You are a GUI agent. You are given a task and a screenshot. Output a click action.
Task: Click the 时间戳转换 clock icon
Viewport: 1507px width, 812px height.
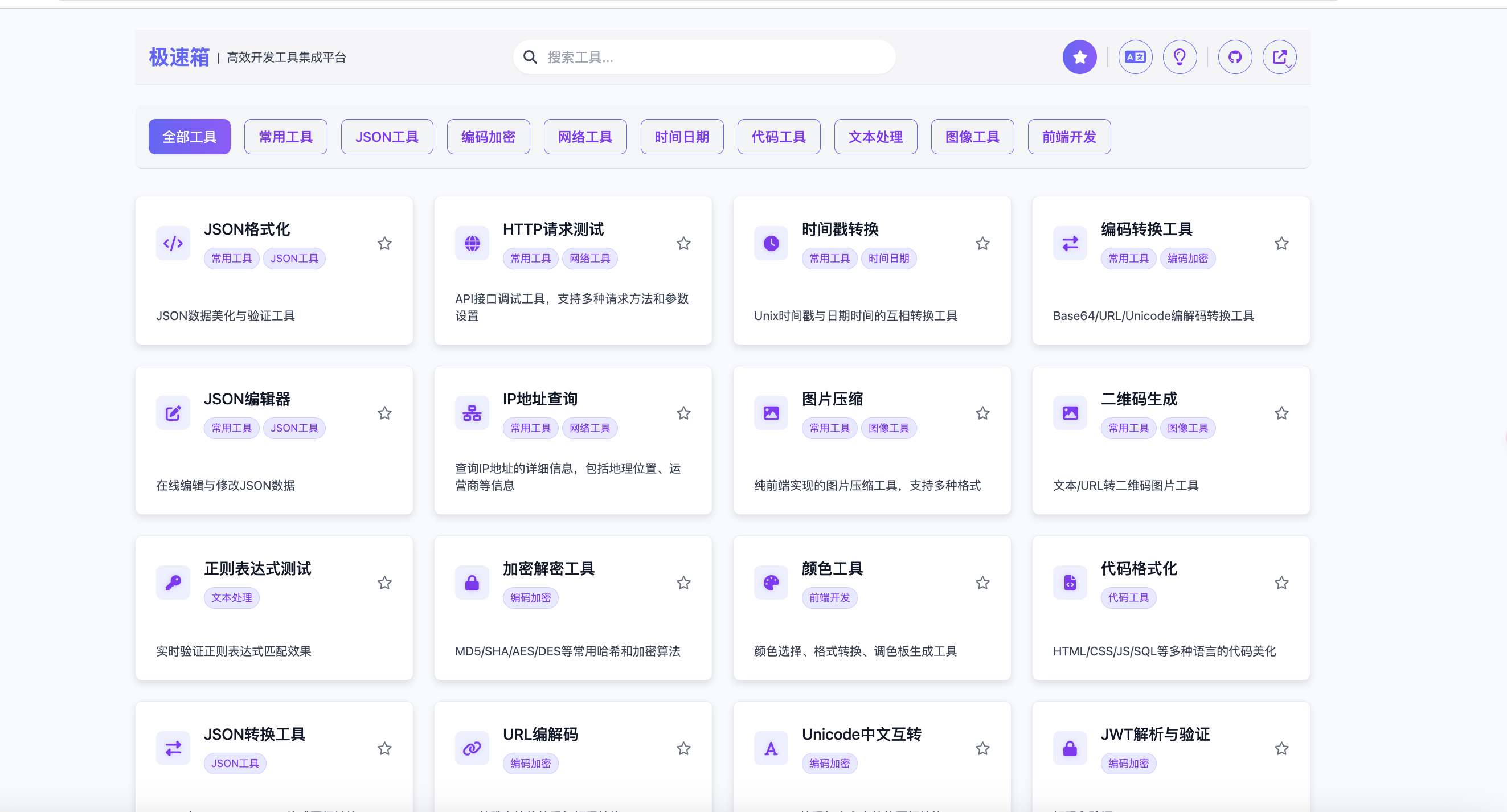pos(771,243)
